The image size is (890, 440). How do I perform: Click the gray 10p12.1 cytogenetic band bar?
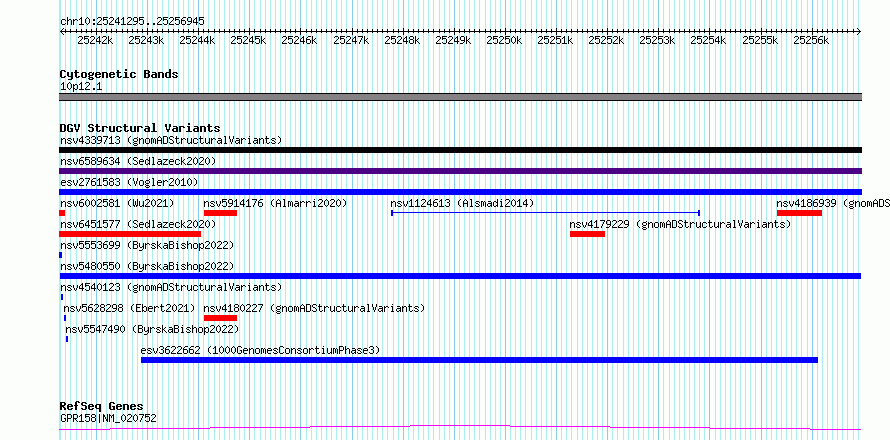coord(460,97)
